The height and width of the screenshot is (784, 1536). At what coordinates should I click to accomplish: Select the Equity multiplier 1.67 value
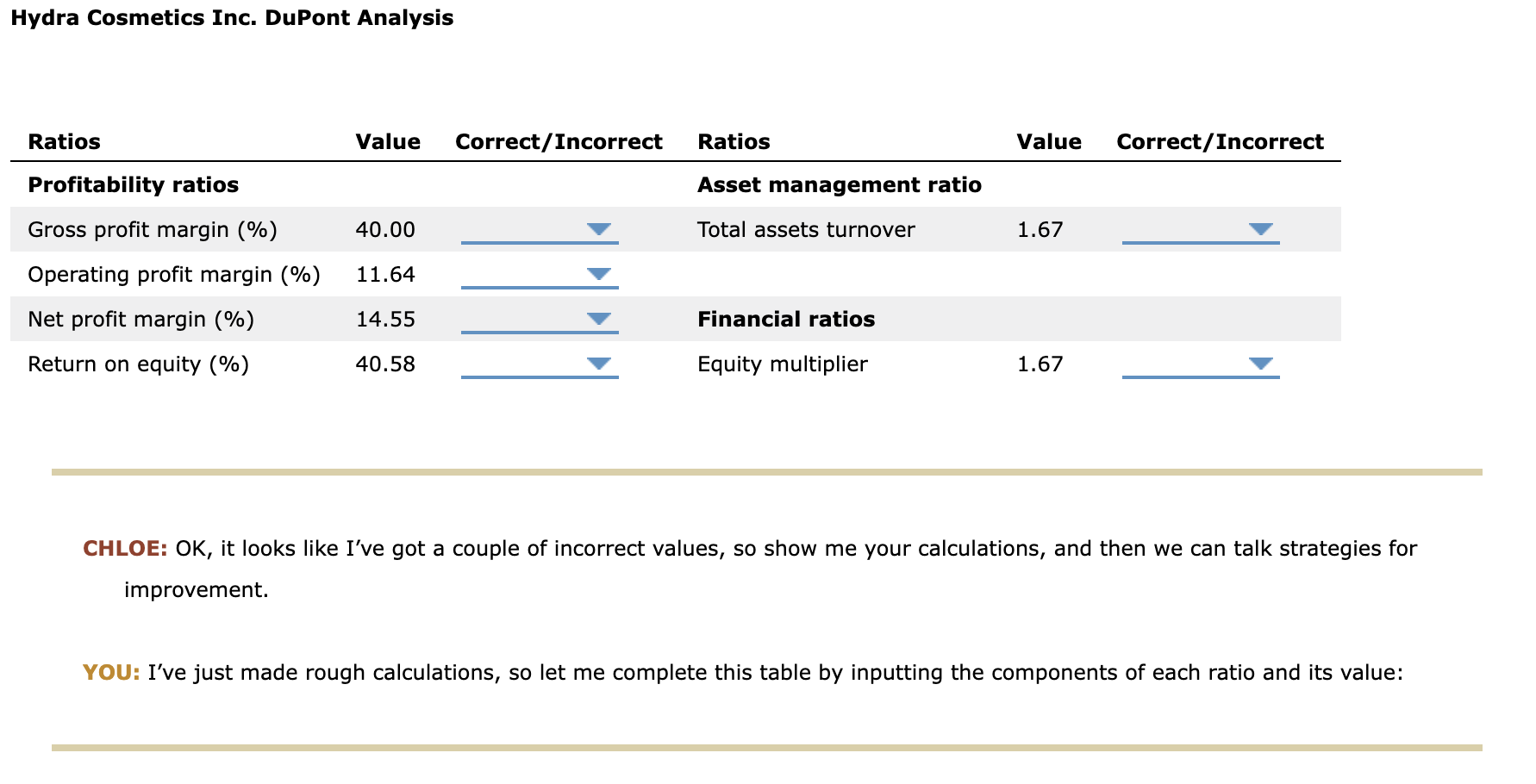[1040, 364]
